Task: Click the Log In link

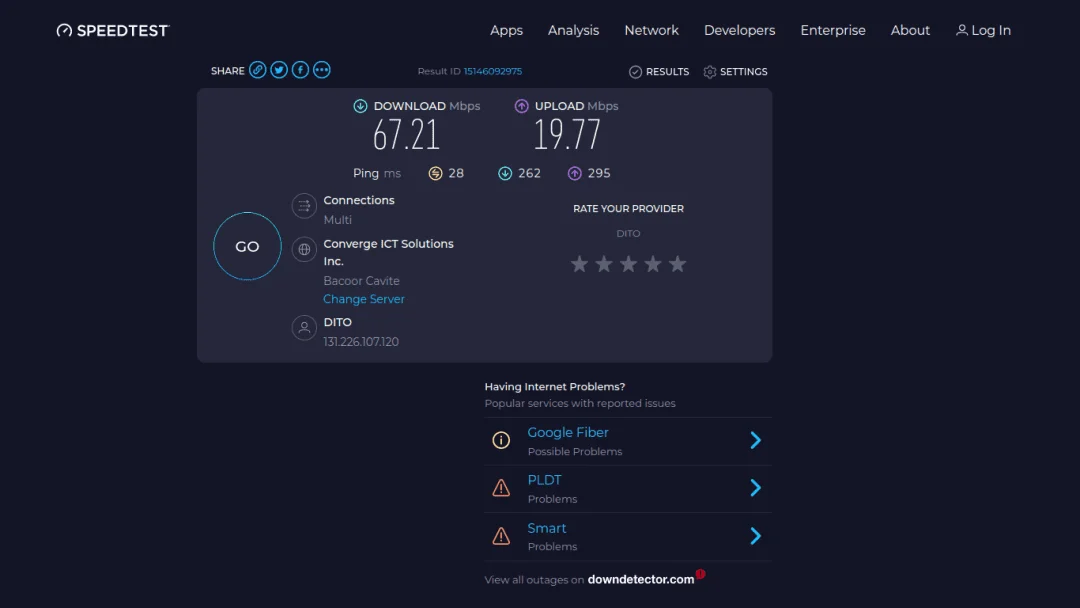Action: (x=990, y=30)
